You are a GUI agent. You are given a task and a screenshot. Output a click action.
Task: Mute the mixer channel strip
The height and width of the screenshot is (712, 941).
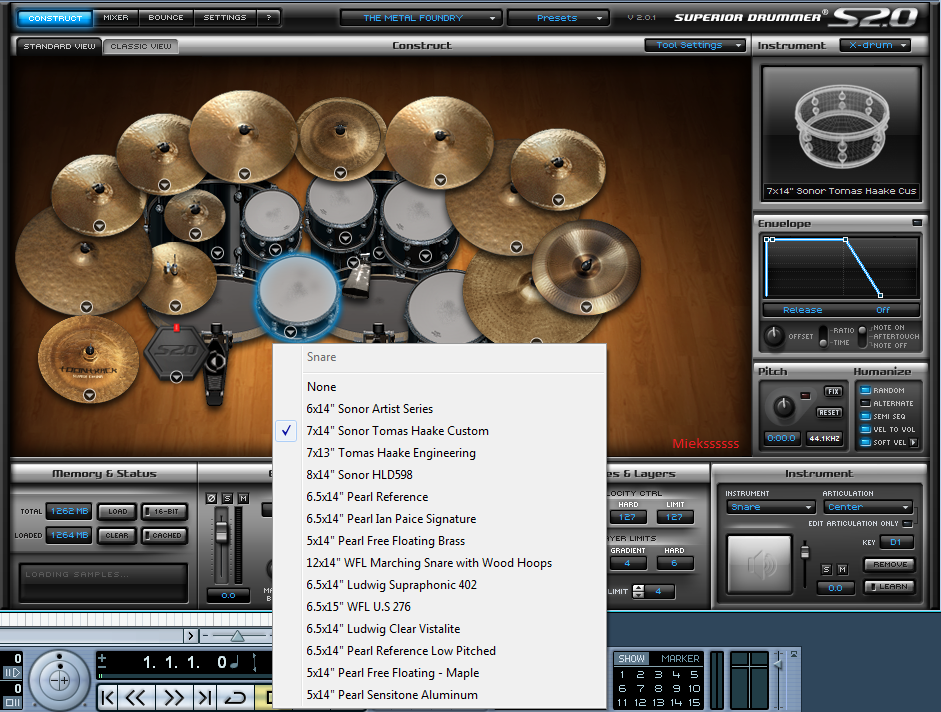point(243,498)
